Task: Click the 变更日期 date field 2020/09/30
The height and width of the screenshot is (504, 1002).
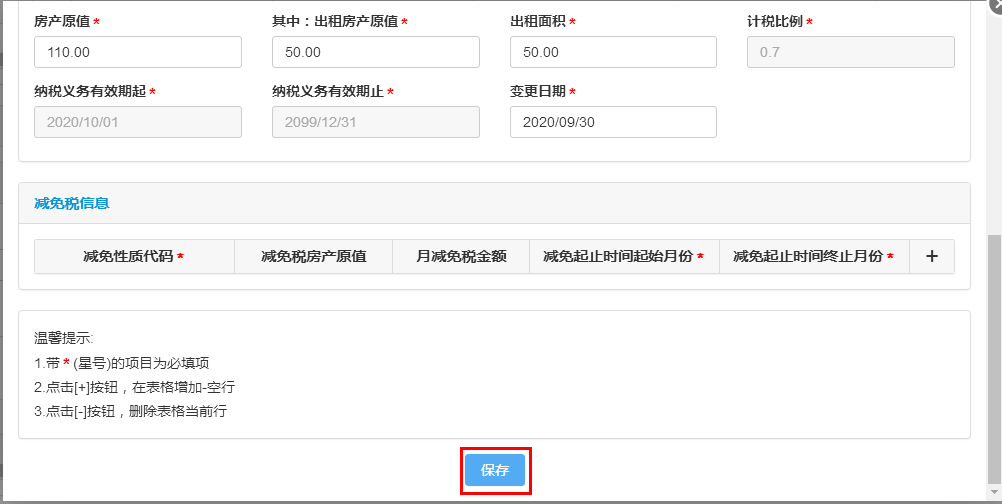Action: click(x=613, y=122)
